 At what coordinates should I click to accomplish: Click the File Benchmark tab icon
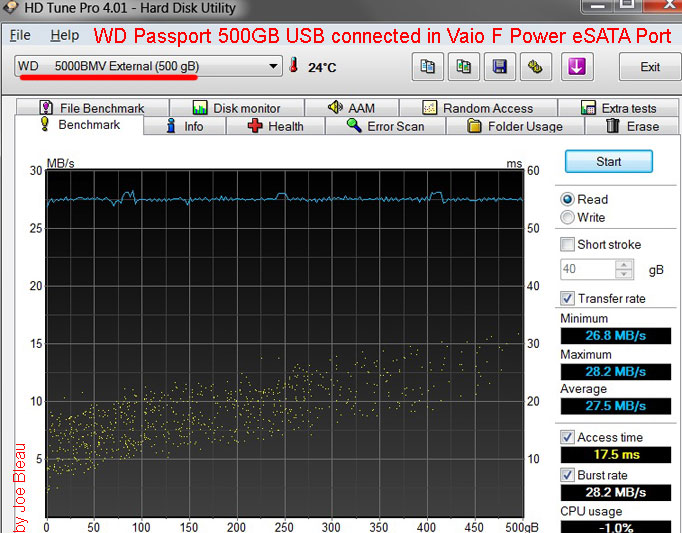[46, 107]
